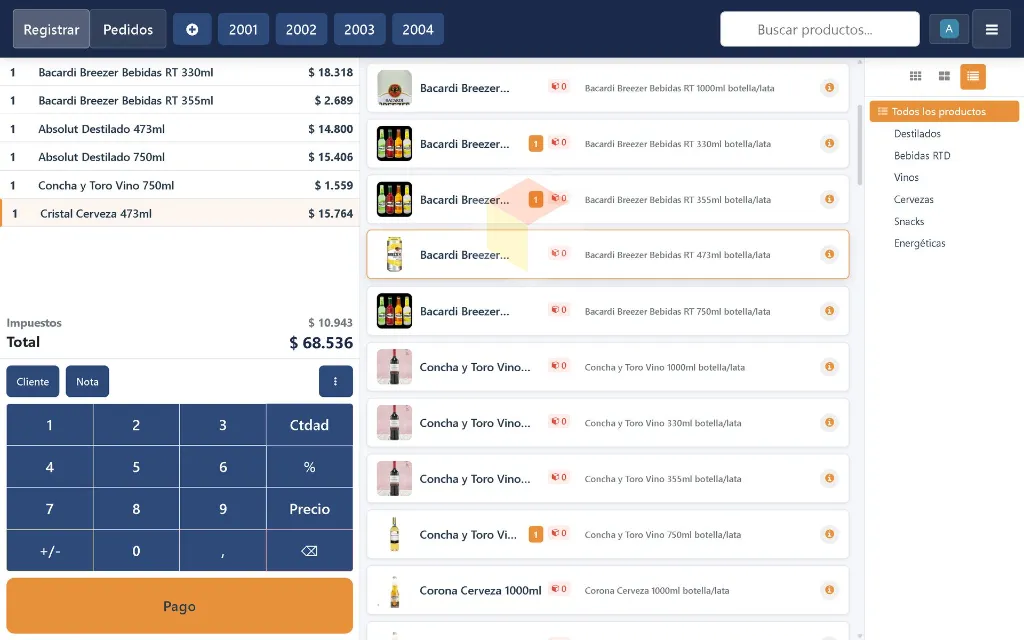Image resolution: width=1024 pixels, height=640 pixels.
Task: Filter by Bebidas RTD category
Action: click(922, 155)
